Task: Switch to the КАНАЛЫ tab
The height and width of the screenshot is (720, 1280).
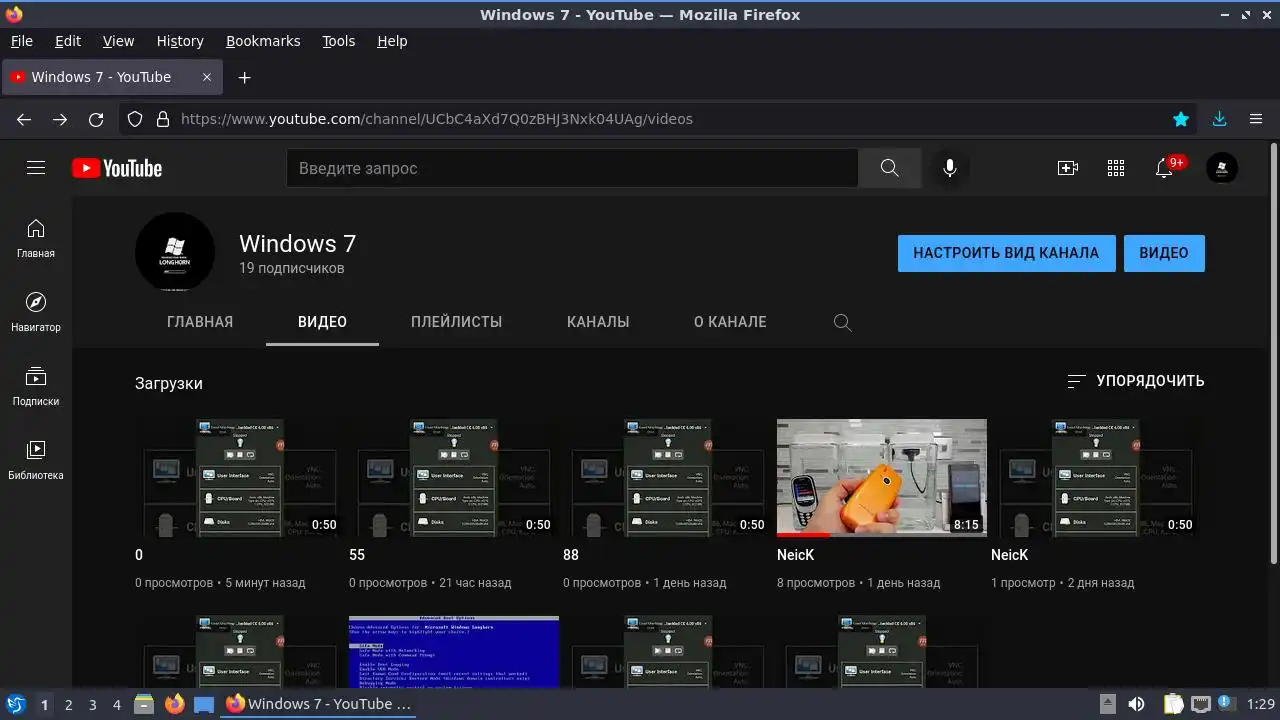Action: tap(598, 322)
